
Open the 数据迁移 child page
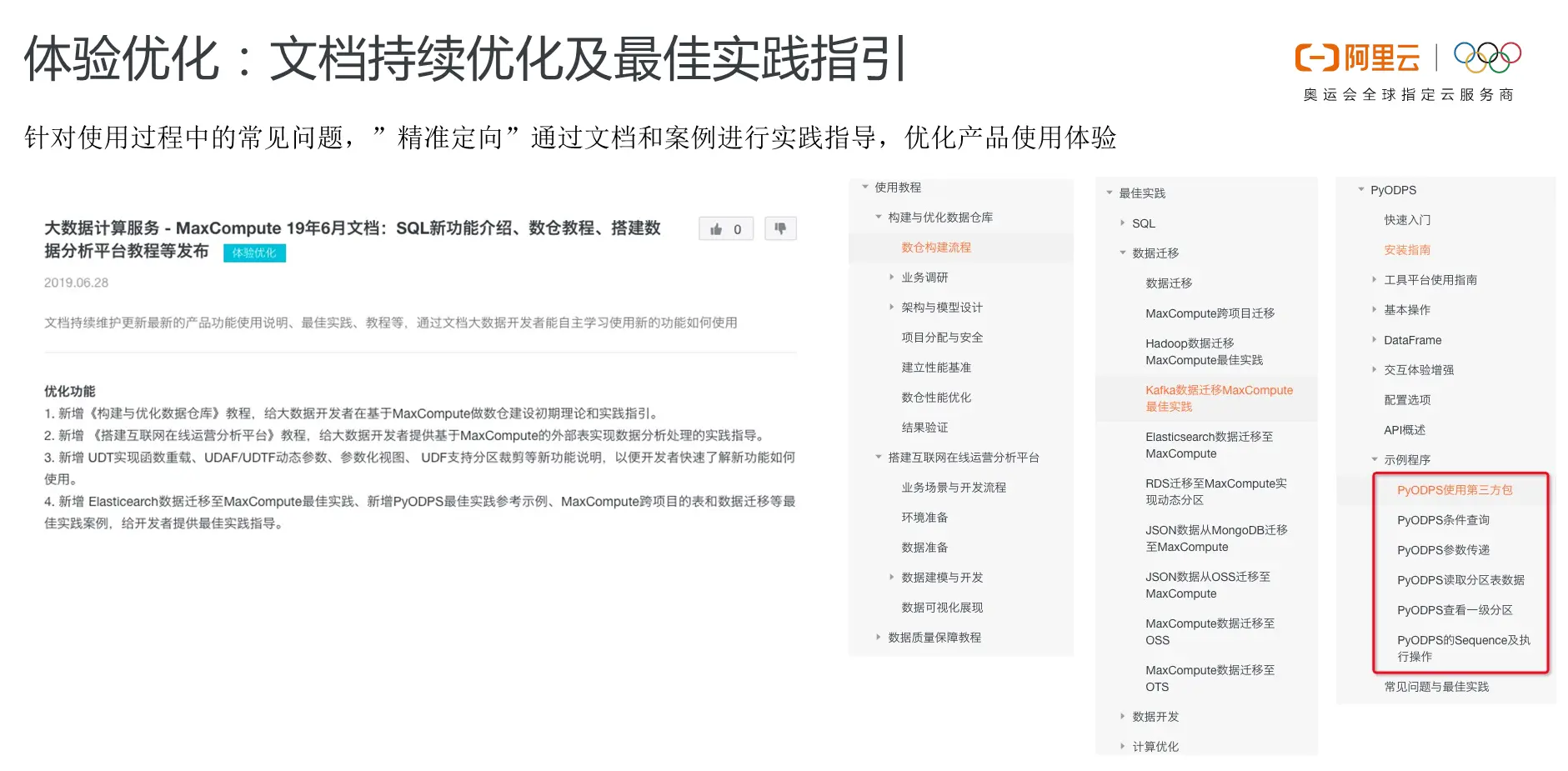tap(1169, 283)
